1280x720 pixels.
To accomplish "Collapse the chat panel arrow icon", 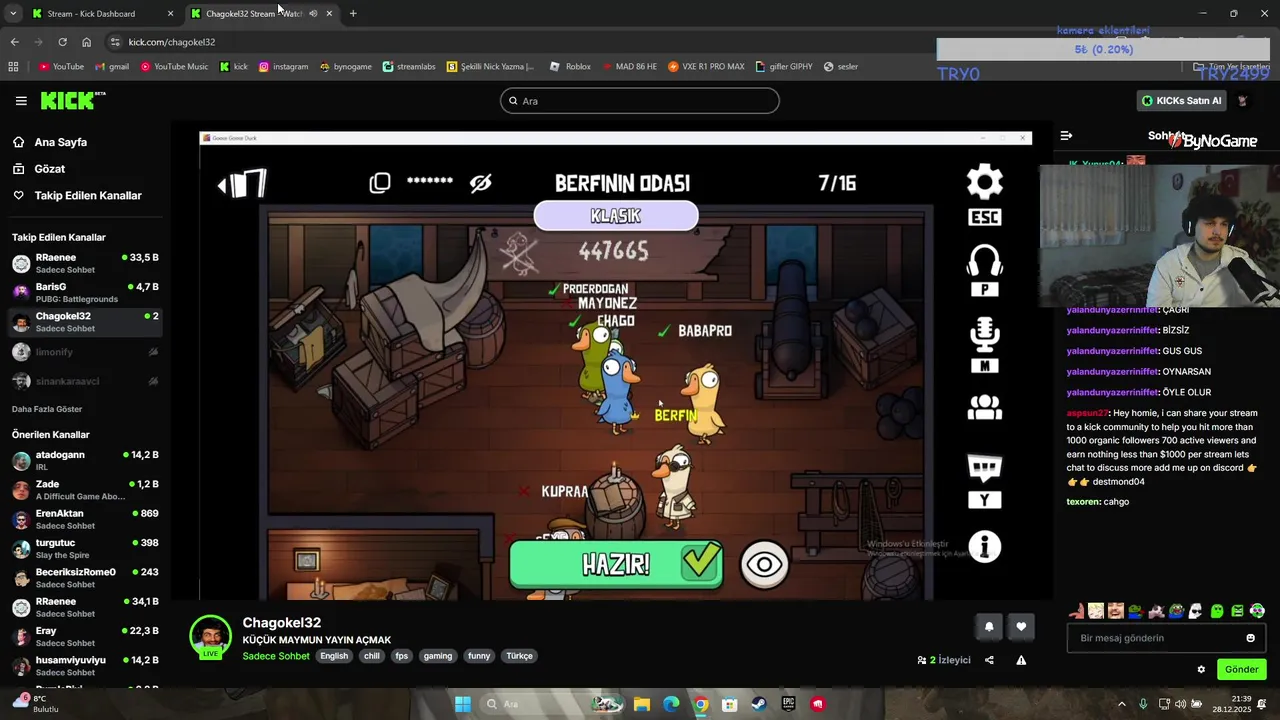I will click(1066, 135).
